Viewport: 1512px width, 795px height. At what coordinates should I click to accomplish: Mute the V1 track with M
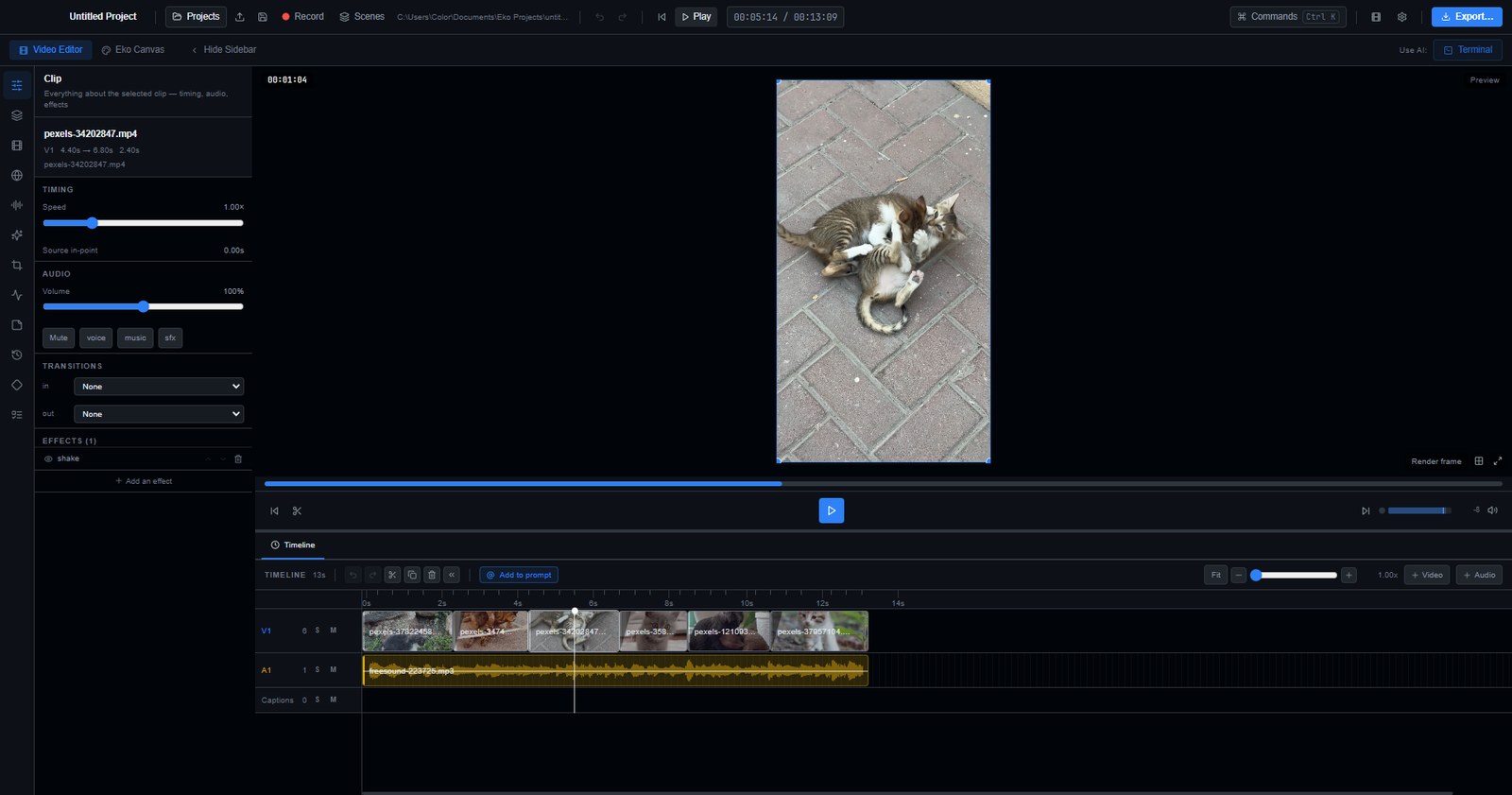(x=334, y=631)
